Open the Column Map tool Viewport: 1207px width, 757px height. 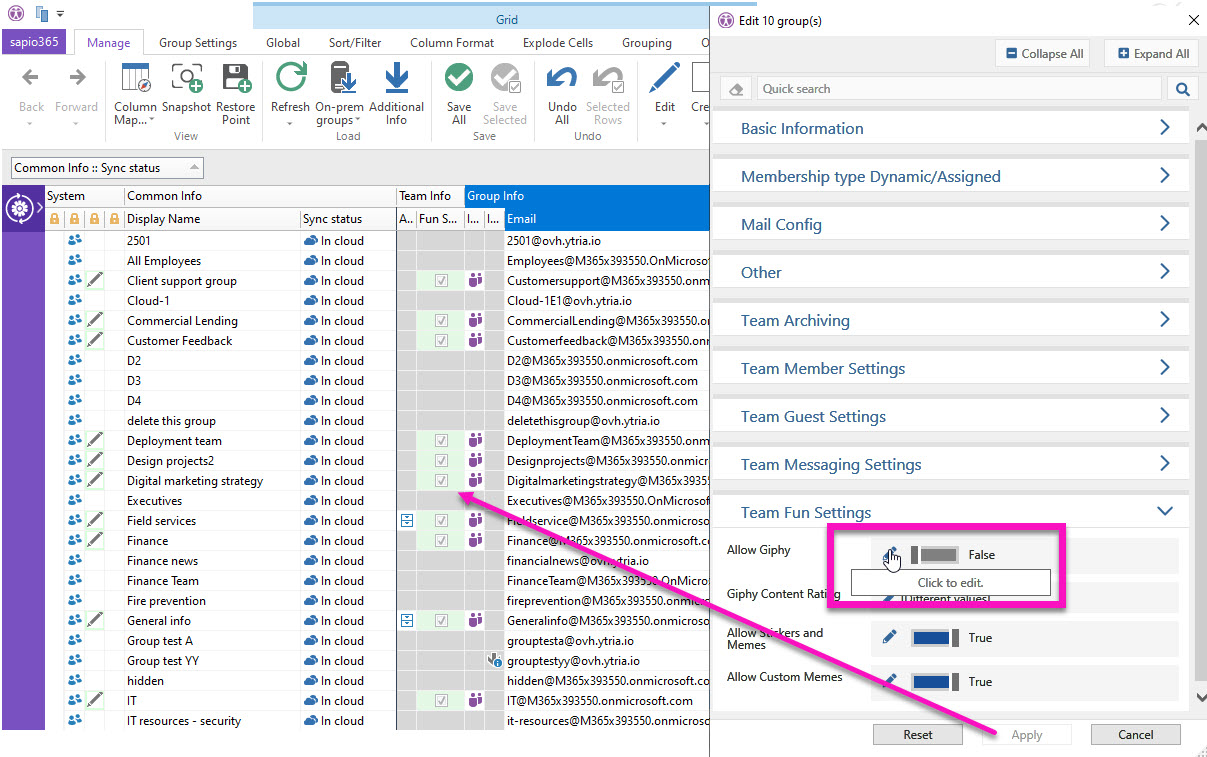click(135, 79)
